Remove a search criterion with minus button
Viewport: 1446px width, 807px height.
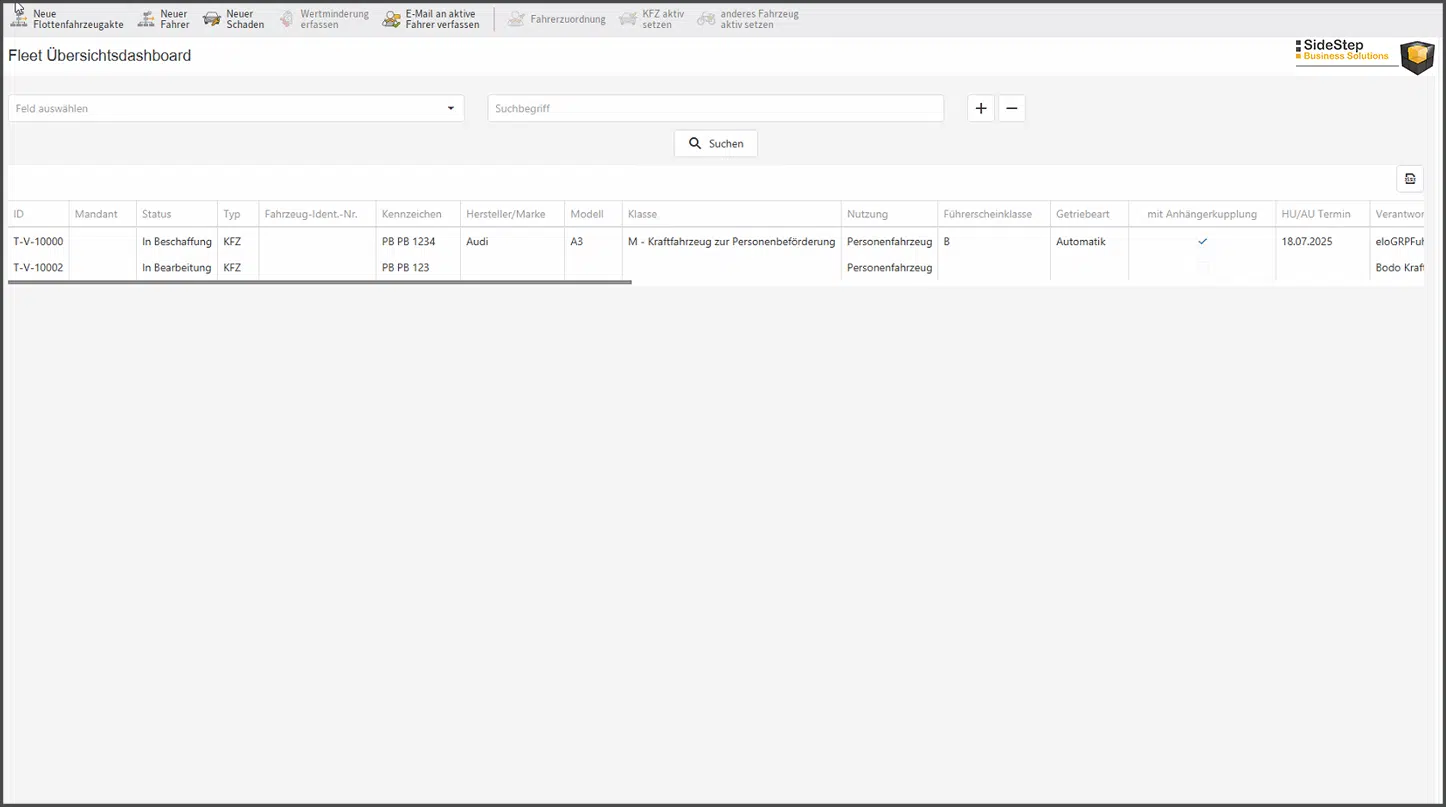(x=1012, y=108)
